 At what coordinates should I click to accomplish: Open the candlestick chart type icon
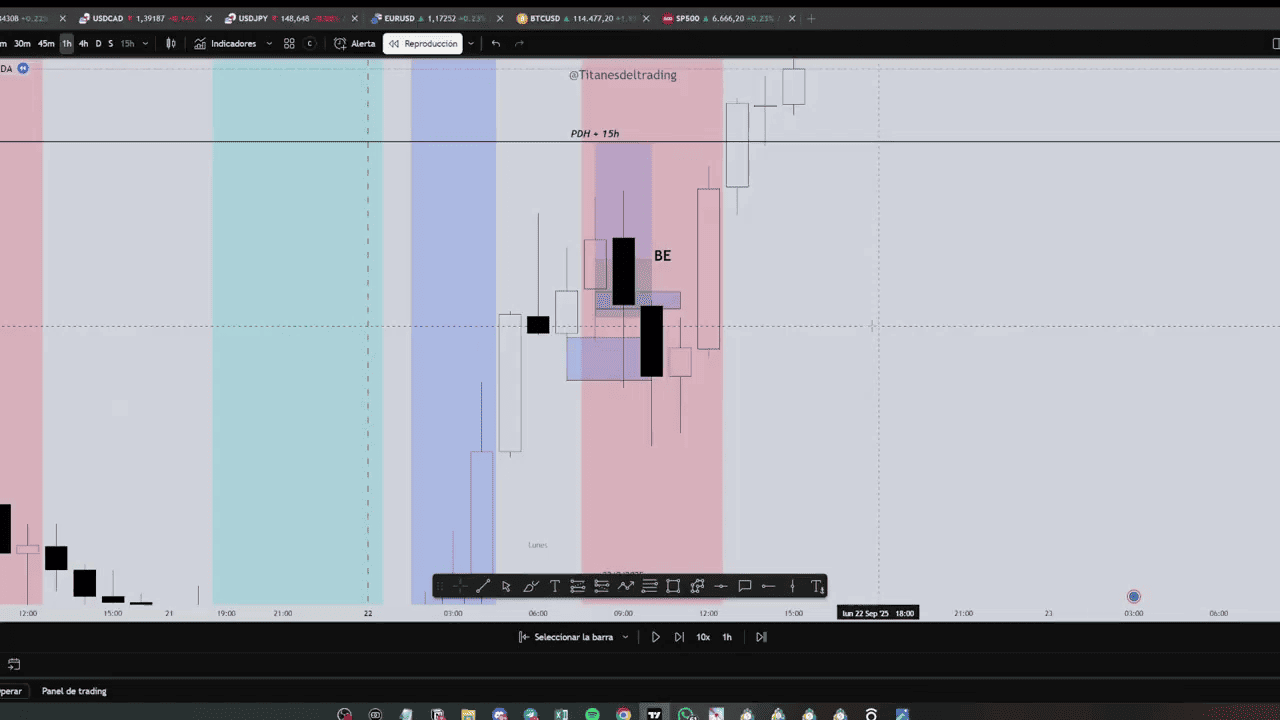tap(171, 43)
